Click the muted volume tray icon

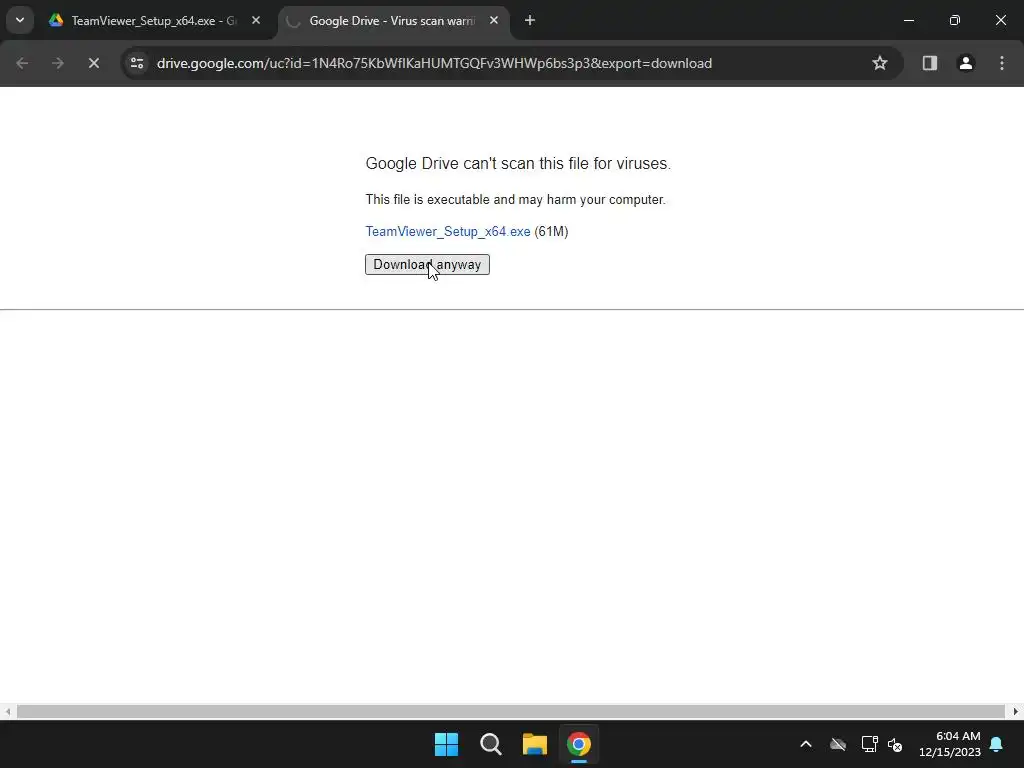[x=895, y=744]
